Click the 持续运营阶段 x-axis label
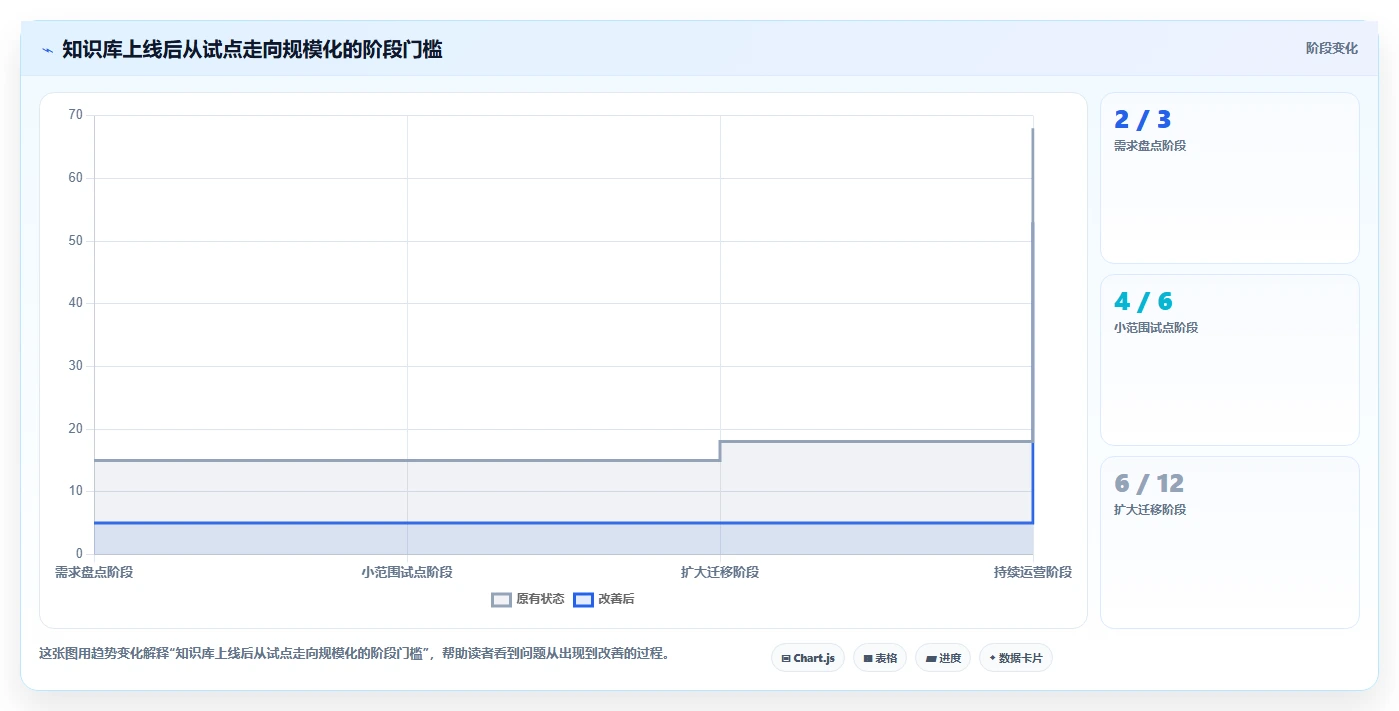The height and width of the screenshot is (711, 1399). tap(1033, 572)
